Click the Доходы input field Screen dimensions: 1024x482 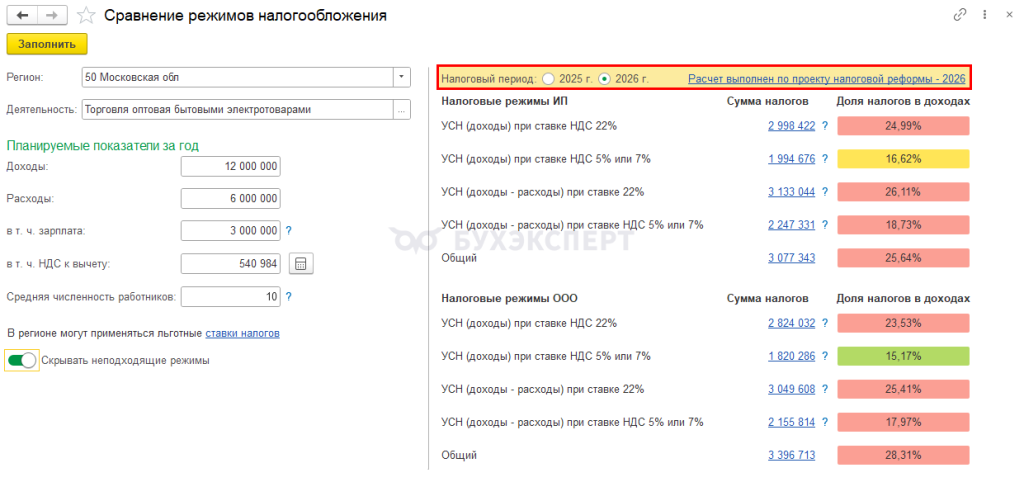[x=231, y=166]
